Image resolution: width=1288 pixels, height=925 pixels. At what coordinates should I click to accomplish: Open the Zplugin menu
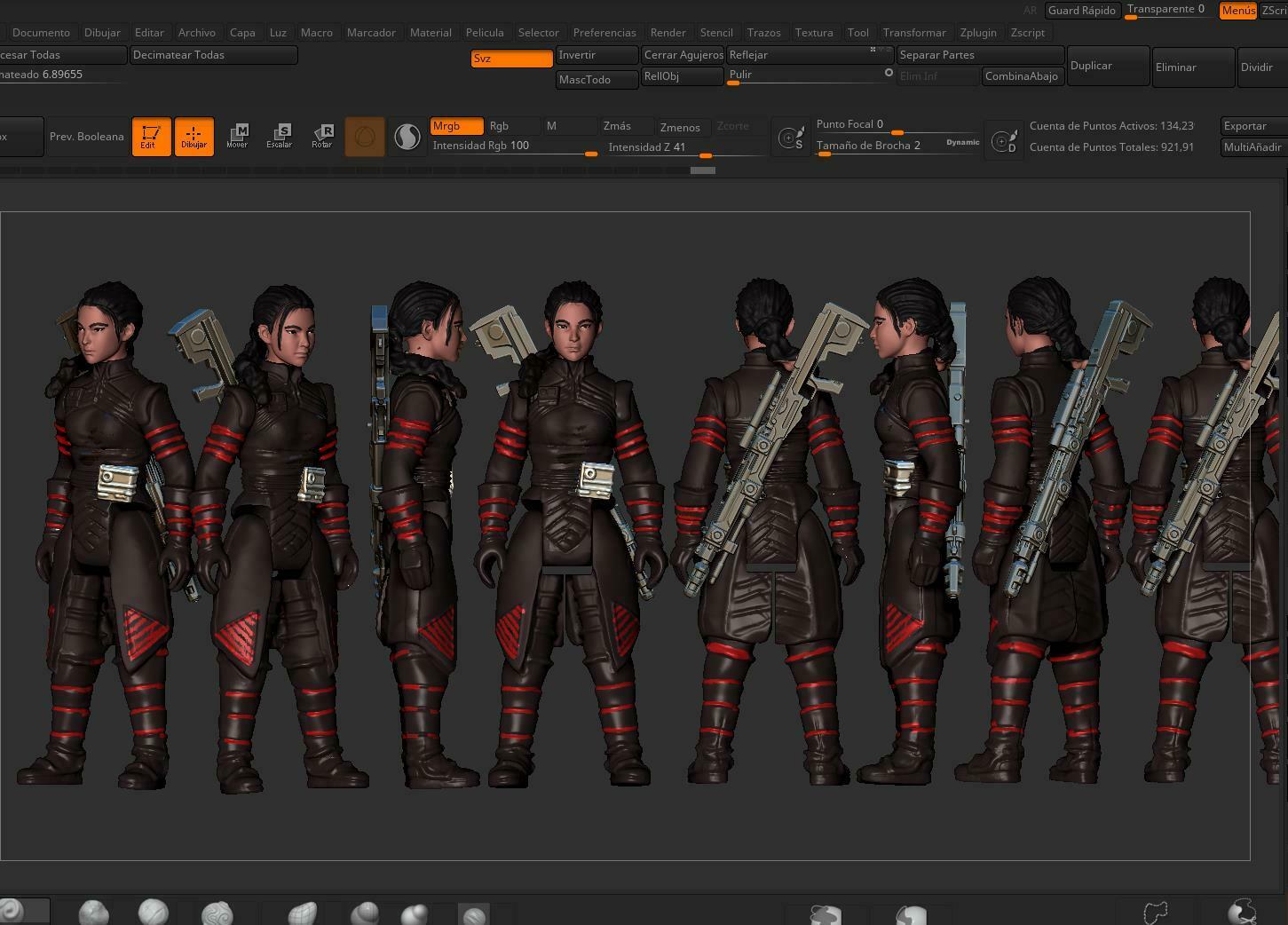point(978,32)
